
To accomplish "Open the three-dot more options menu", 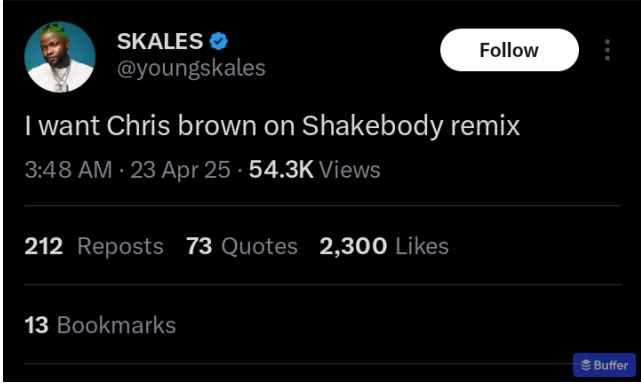I will coord(607,50).
